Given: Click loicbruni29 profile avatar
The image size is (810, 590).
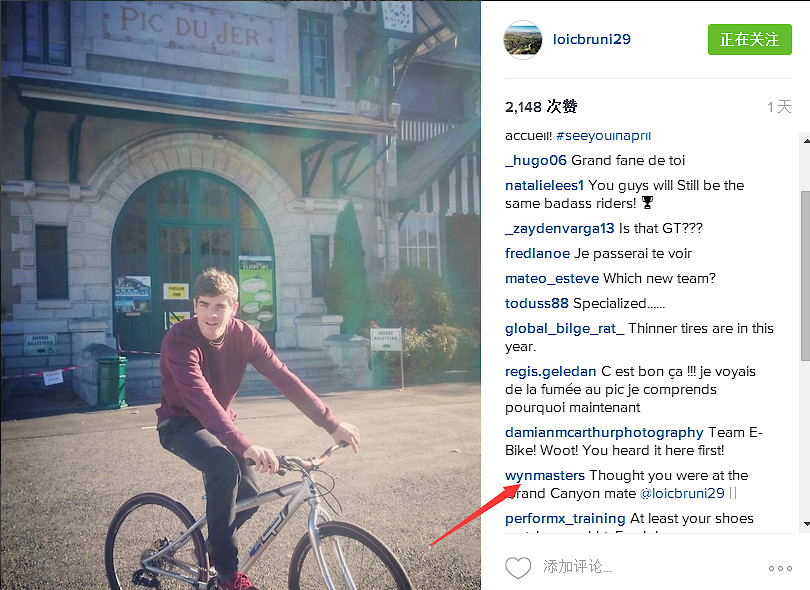Looking at the screenshot, I should tap(523, 40).
